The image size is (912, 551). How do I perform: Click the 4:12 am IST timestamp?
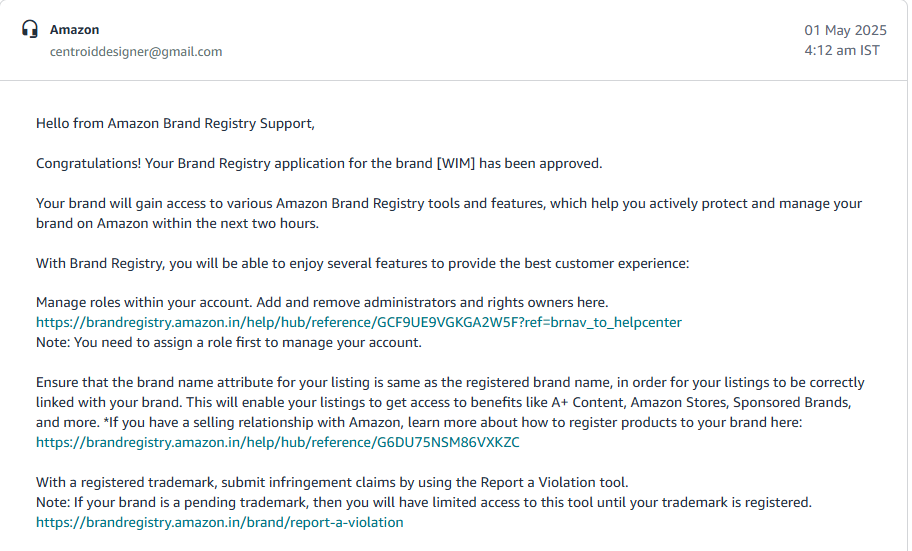[842, 51]
